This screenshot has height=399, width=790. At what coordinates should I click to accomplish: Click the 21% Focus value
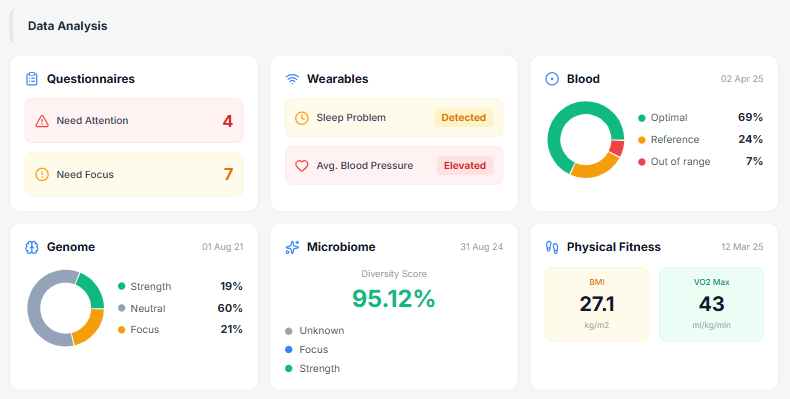[231, 329]
